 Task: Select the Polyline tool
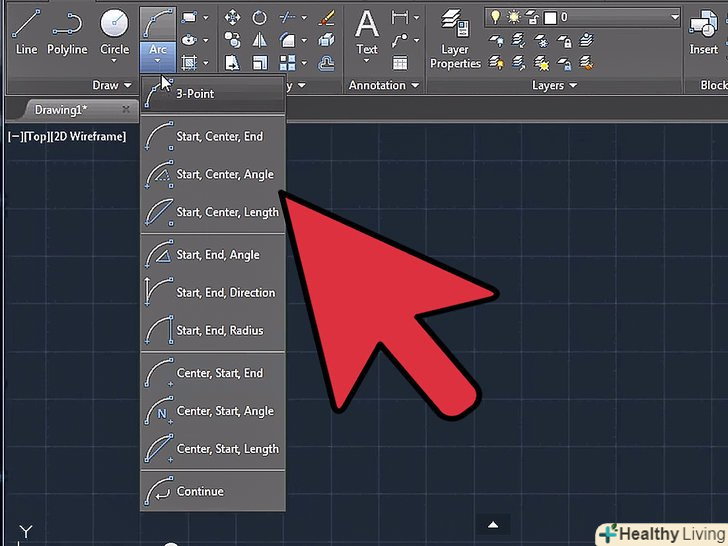67,32
